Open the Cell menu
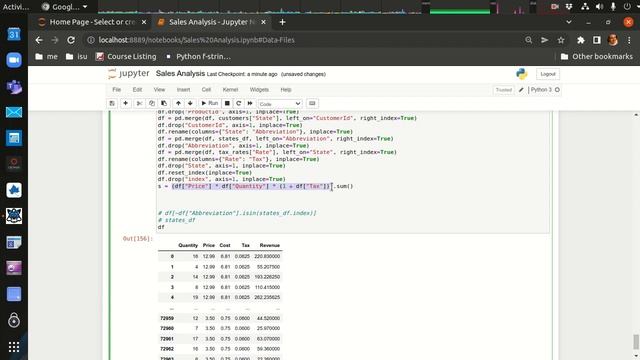Viewport: 640px width, 360px height. click(206, 89)
